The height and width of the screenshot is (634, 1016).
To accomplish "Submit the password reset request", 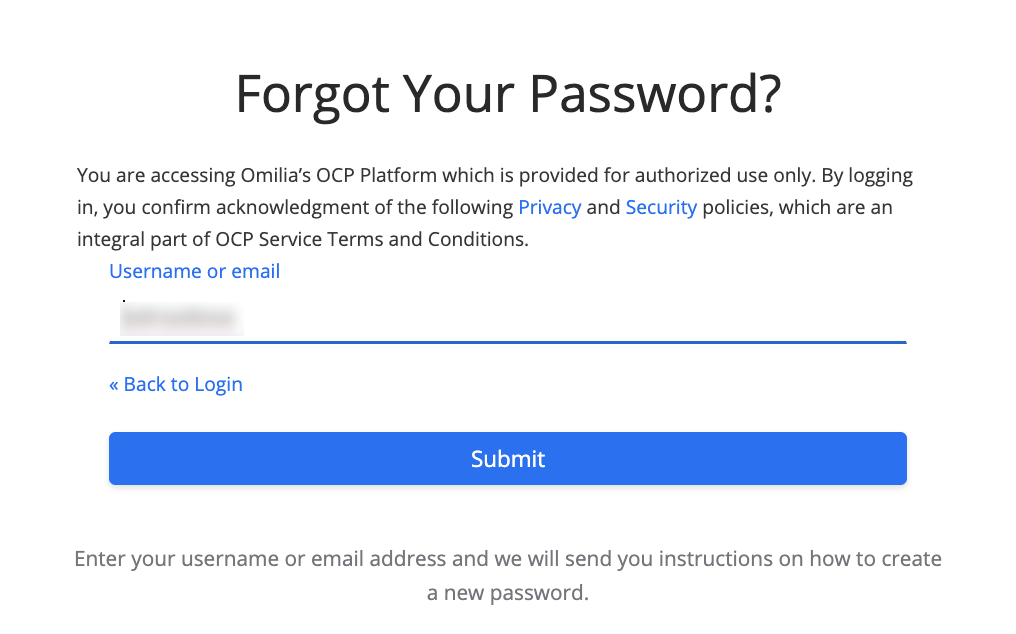I will pyautogui.click(x=507, y=458).
